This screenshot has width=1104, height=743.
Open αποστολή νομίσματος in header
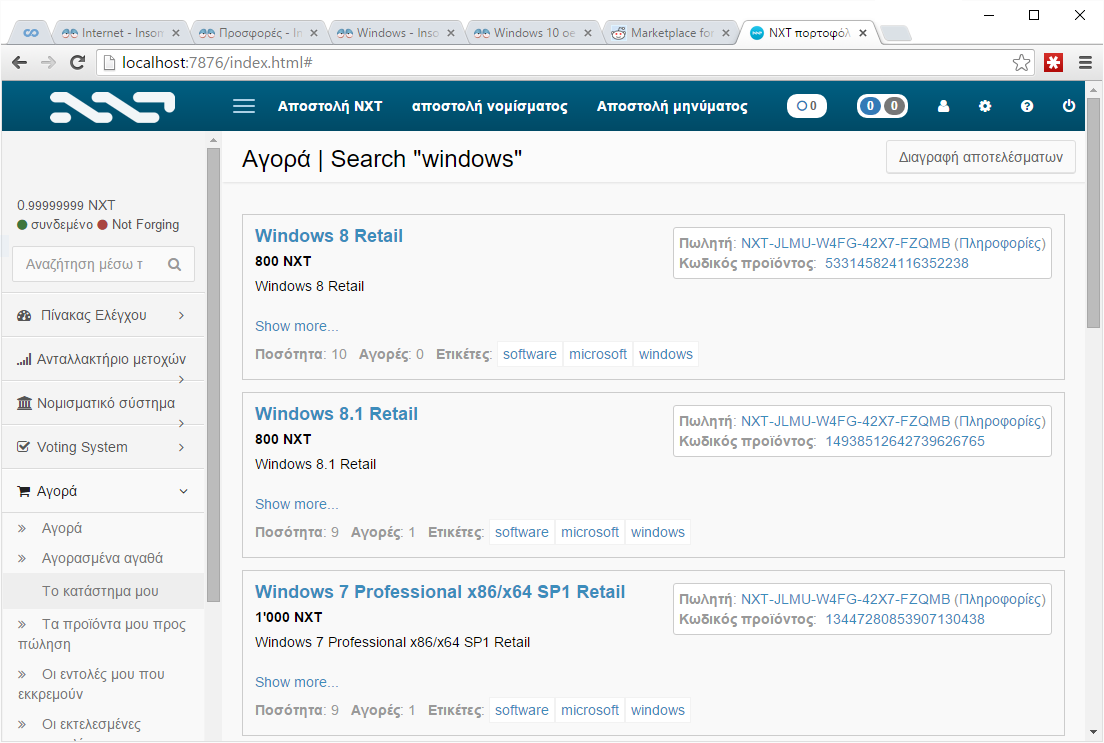[x=489, y=106]
